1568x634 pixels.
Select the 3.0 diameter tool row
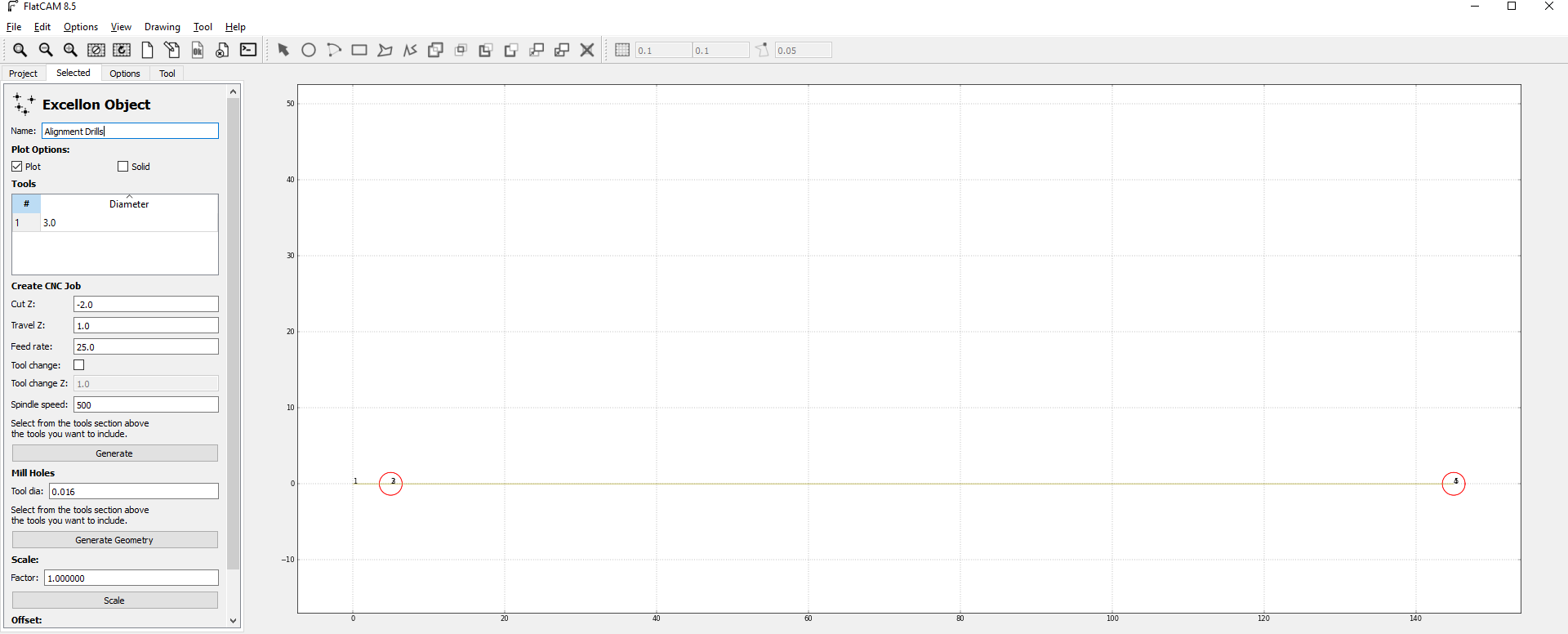(x=115, y=223)
